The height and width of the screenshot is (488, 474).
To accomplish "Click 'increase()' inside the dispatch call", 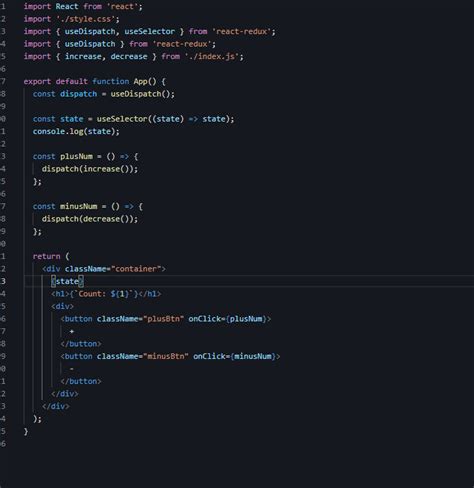I will [106, 169].
